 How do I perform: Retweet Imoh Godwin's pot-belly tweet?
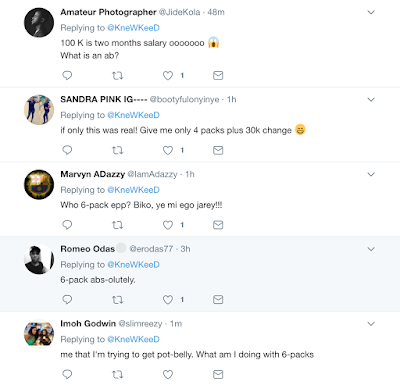tap(117, 374)
